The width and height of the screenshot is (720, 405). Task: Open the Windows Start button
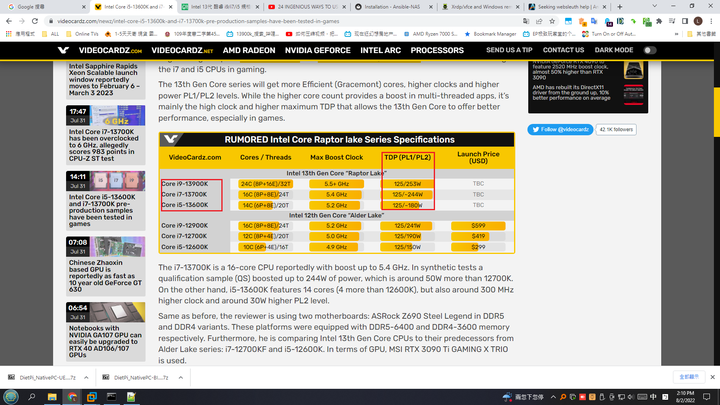tap(11, 397)
